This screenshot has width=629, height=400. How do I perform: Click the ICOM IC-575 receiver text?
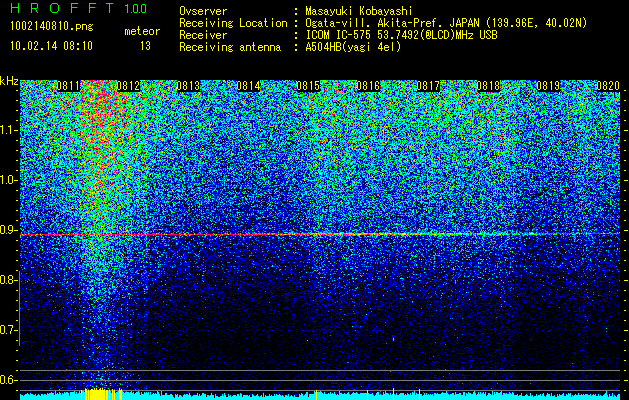coord(401,35)
